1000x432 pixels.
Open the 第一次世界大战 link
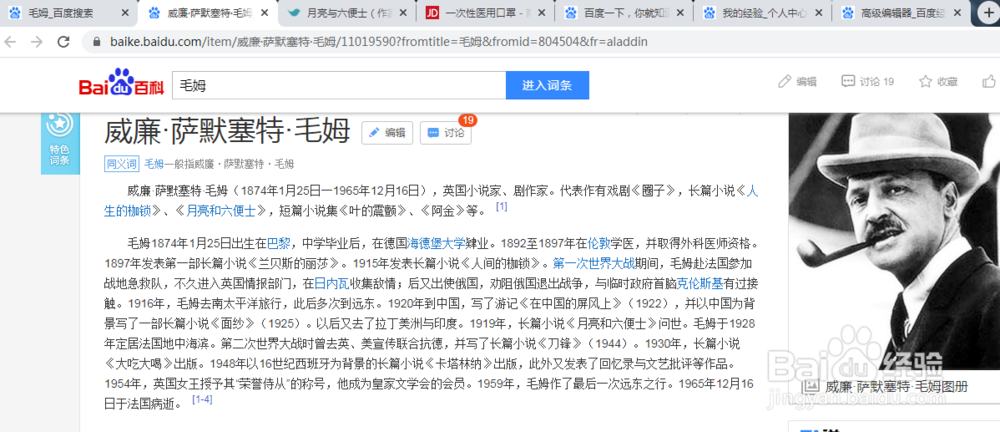(594, 263)
